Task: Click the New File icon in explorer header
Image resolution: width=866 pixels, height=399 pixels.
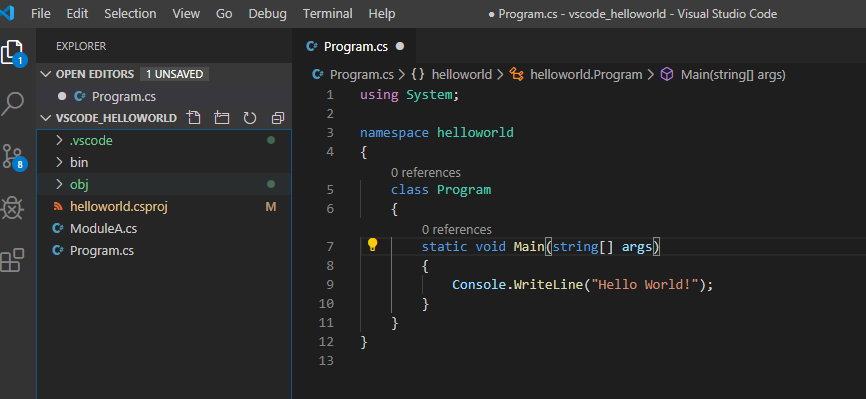Action: tap(193, 118)
